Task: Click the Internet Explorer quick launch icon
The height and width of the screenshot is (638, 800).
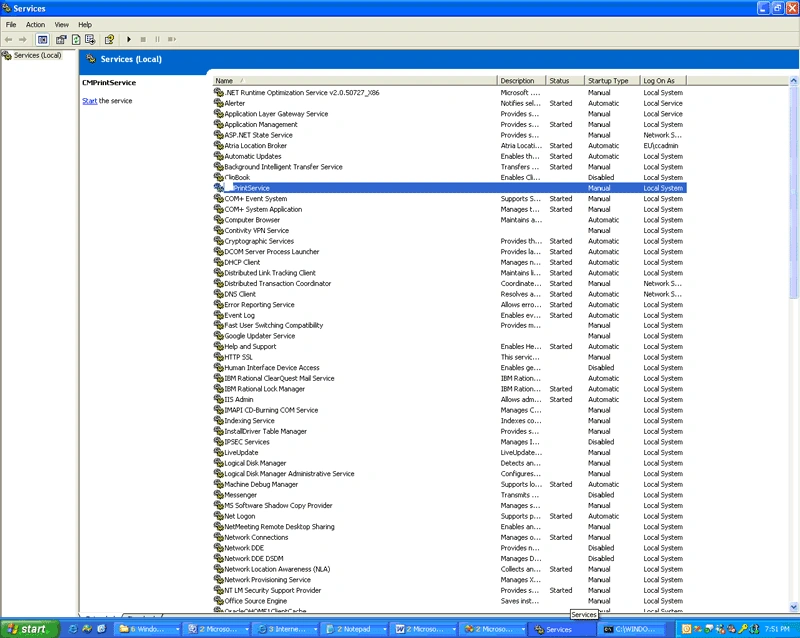Action: pos(73,629)
